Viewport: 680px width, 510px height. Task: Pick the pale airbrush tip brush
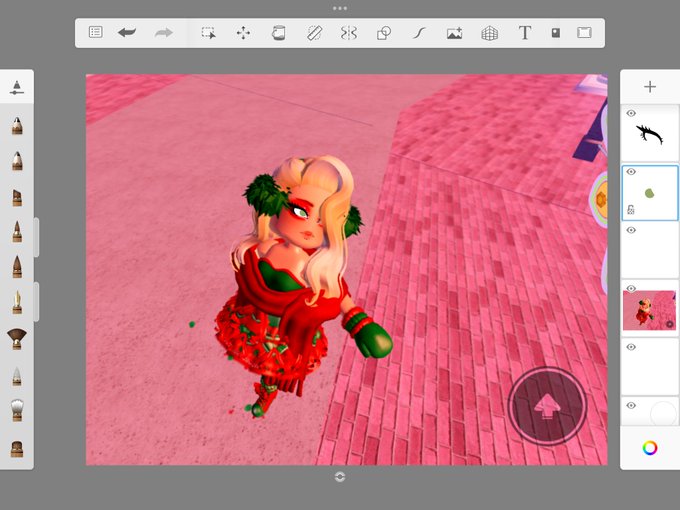tap(17, 376)
